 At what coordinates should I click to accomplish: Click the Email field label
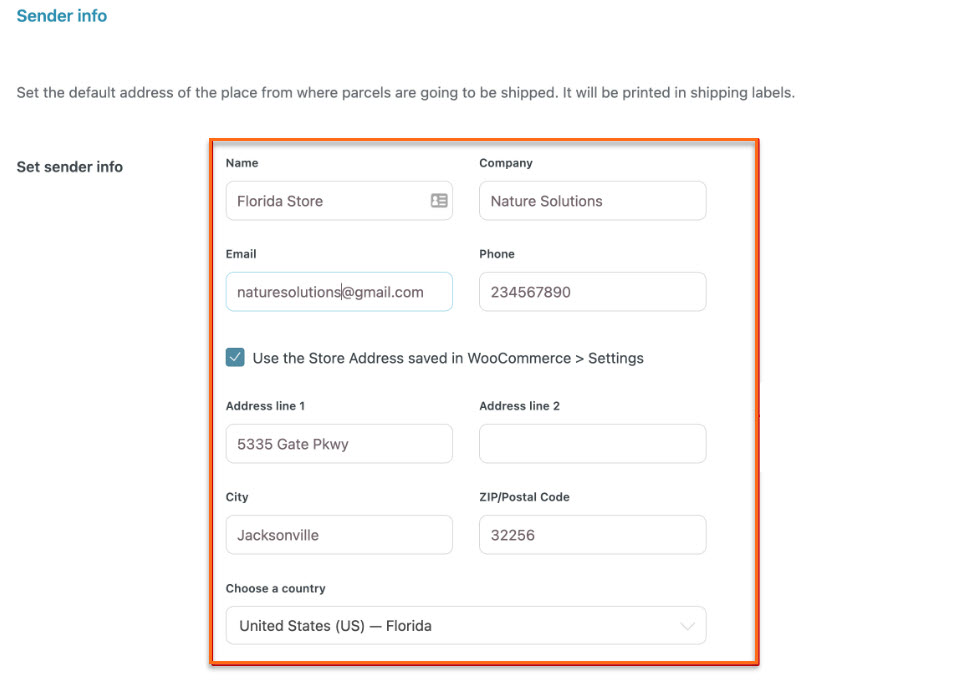coord(241,254)
